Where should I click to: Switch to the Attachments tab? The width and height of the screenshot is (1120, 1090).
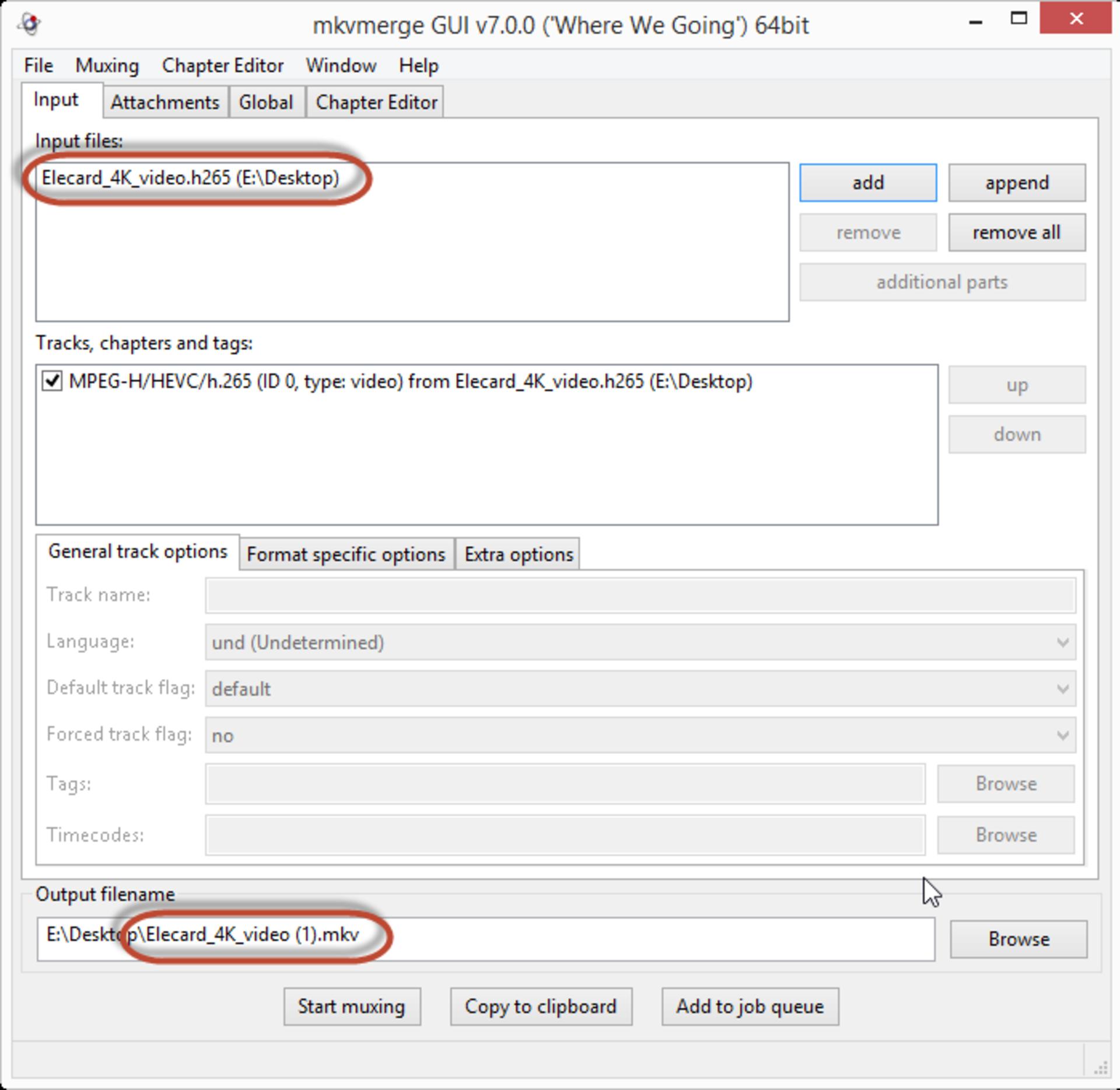pos(165,102)
